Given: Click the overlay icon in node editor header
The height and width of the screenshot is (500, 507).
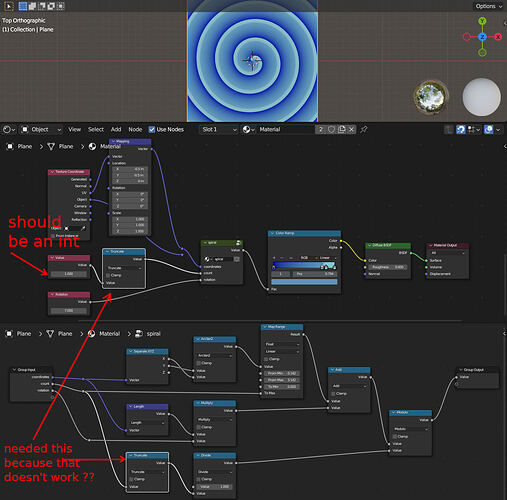Looking at the screenshot, I should [489, 129].
